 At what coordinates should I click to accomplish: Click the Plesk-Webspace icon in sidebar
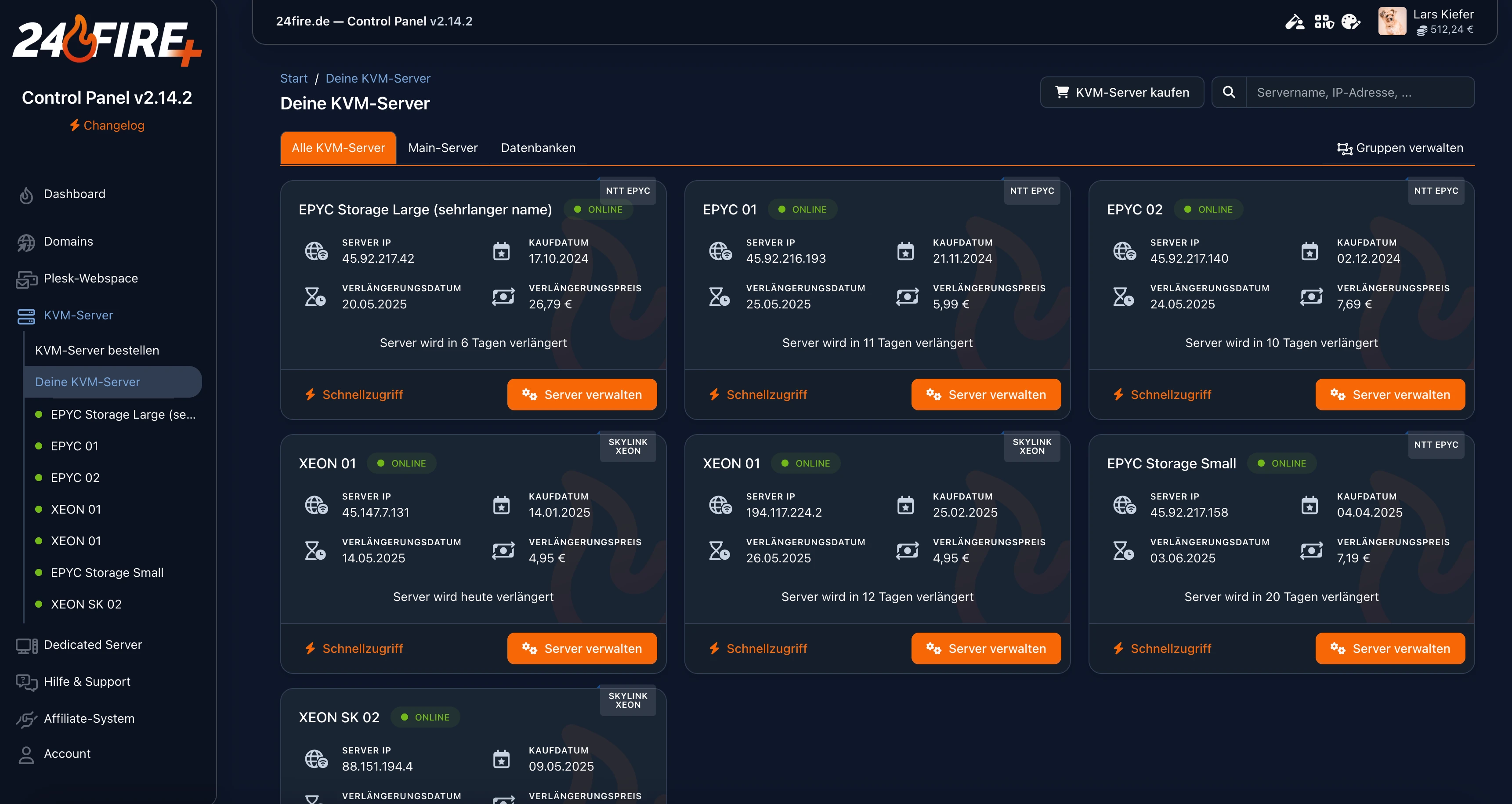26,279
